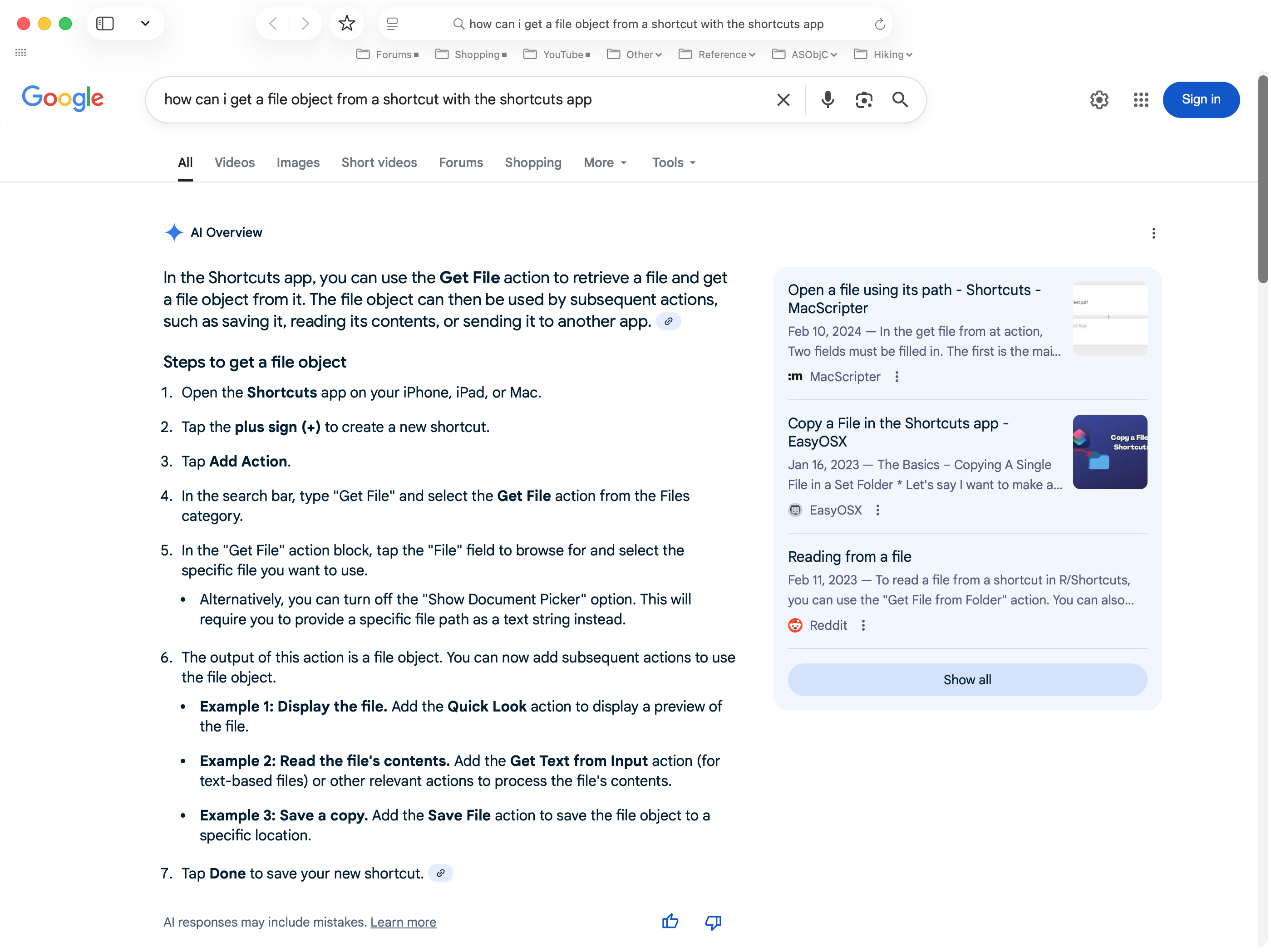This screenshot has width=1271, height=952.
Task: Open the Tools dropdown
Action: [x=674, y=162]
